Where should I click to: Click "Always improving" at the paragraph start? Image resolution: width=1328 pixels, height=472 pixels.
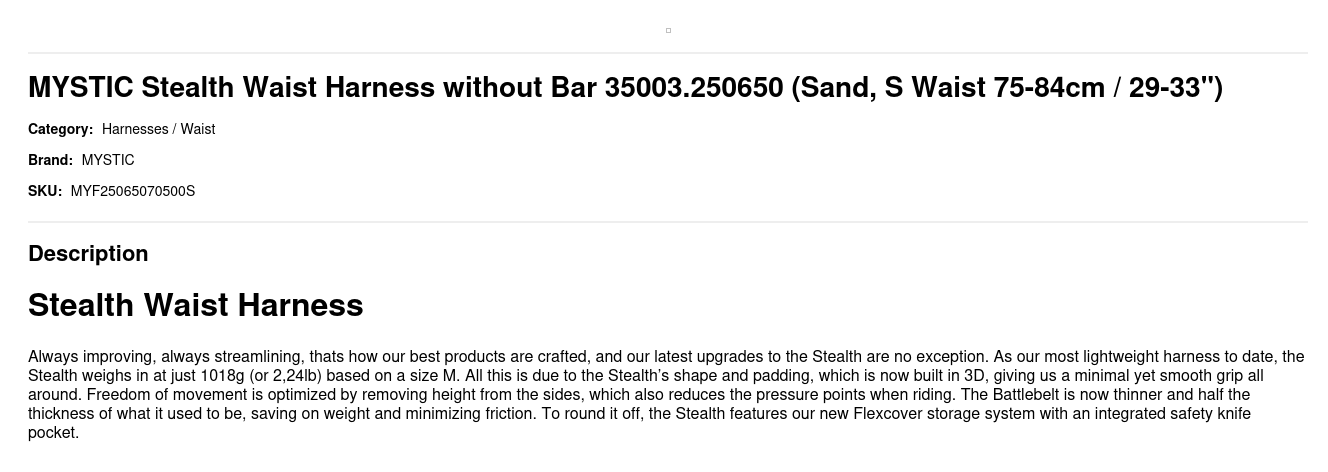pos(90,357)
